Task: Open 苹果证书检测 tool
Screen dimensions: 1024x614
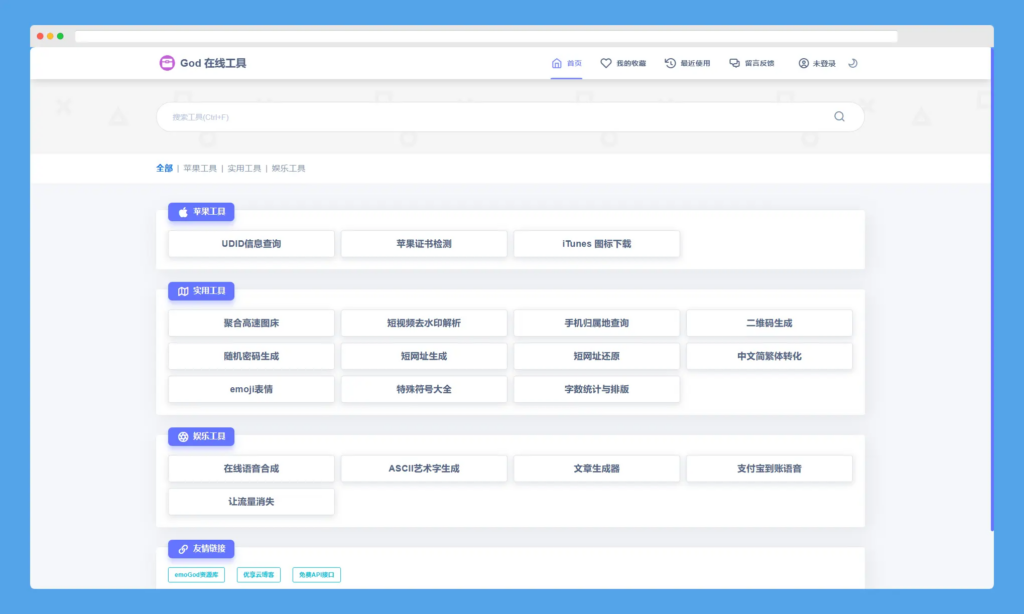Action: click(424, 244)
